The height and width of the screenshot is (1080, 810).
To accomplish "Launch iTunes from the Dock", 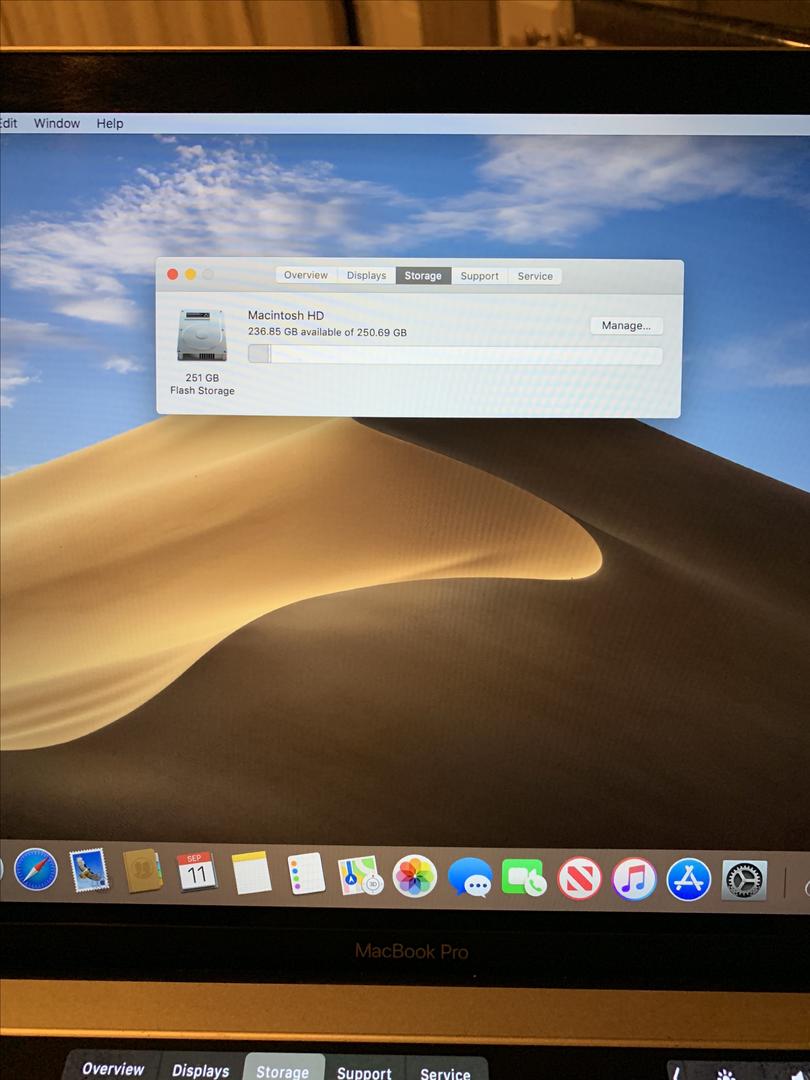I will 634,879.
